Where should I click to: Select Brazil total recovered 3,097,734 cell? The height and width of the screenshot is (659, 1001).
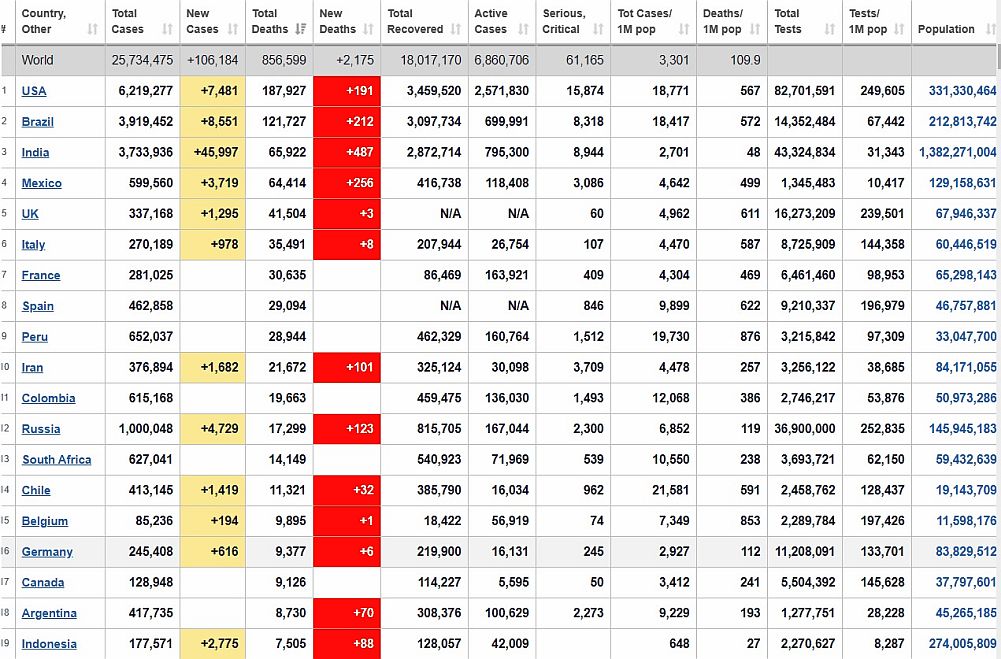click(425, 121)
